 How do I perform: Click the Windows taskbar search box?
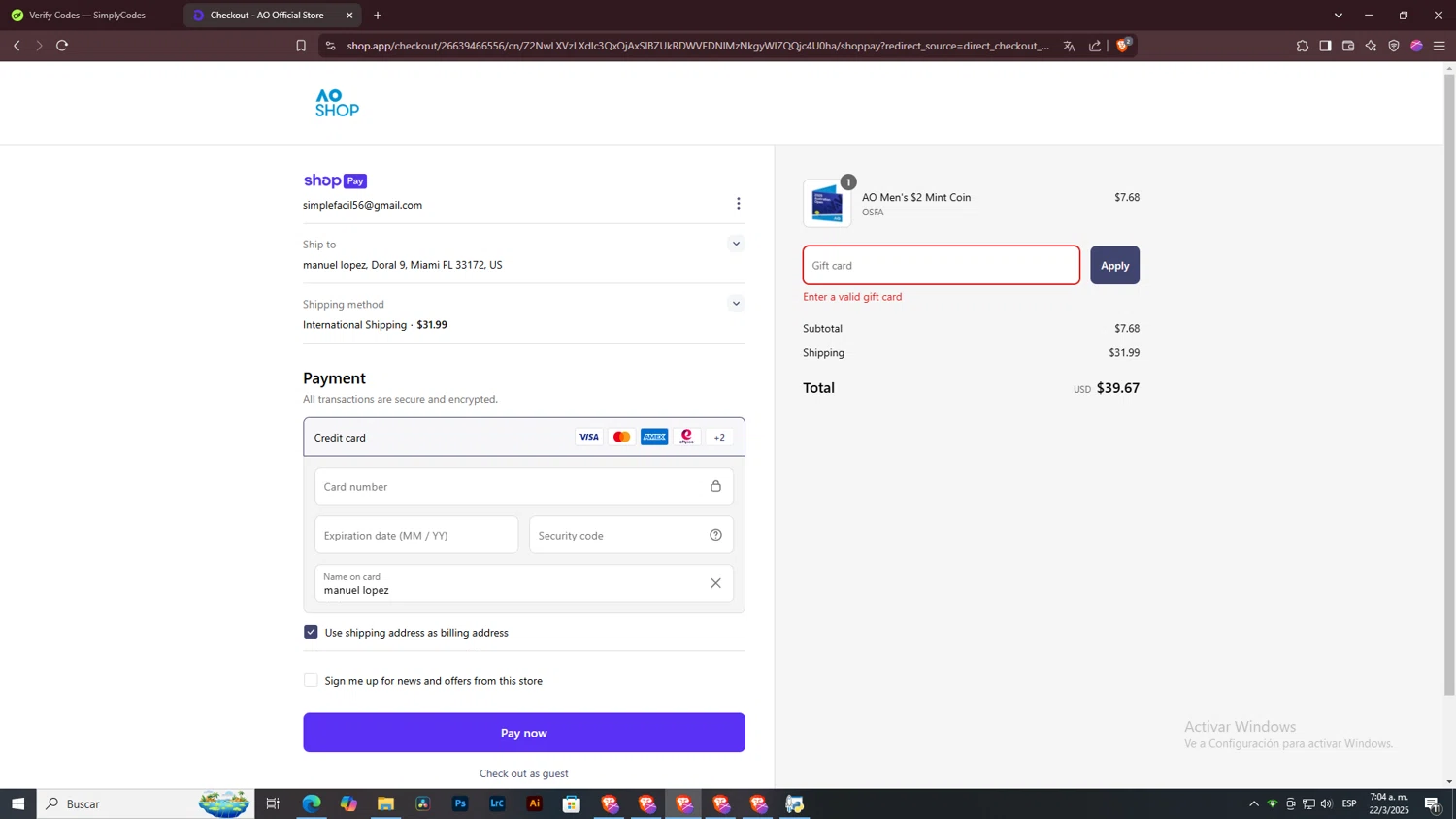click(146, 803)
